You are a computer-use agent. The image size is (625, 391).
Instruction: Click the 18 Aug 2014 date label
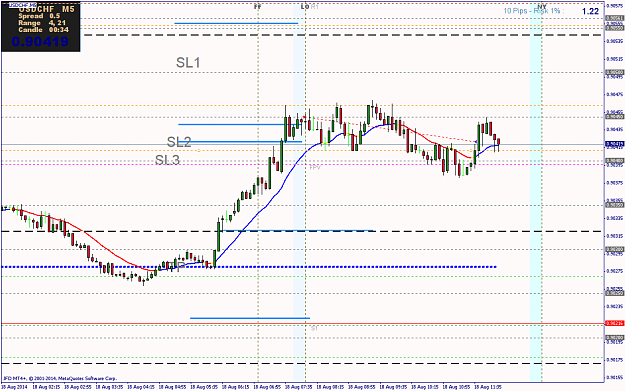14,387
